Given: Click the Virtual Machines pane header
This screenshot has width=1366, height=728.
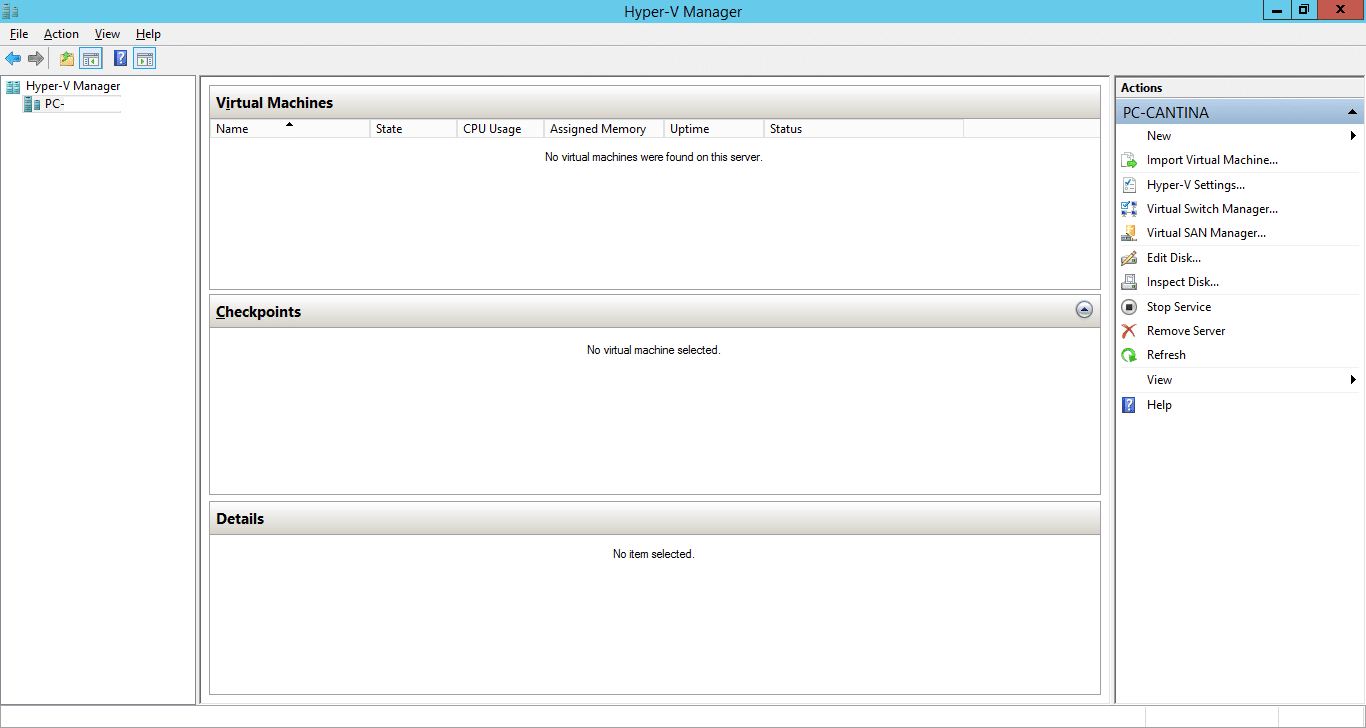Looking at the screenshot, I should click(x=655, y=102).
